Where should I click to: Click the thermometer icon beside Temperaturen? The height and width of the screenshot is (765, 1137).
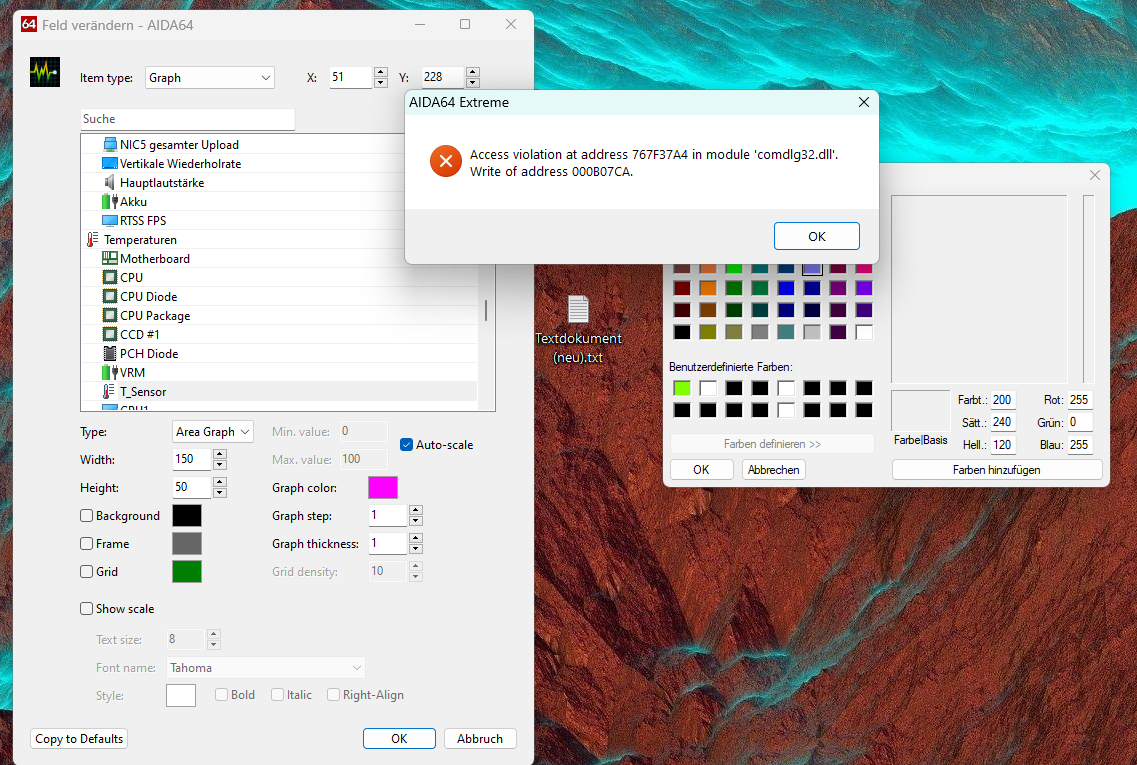(92, 239)
